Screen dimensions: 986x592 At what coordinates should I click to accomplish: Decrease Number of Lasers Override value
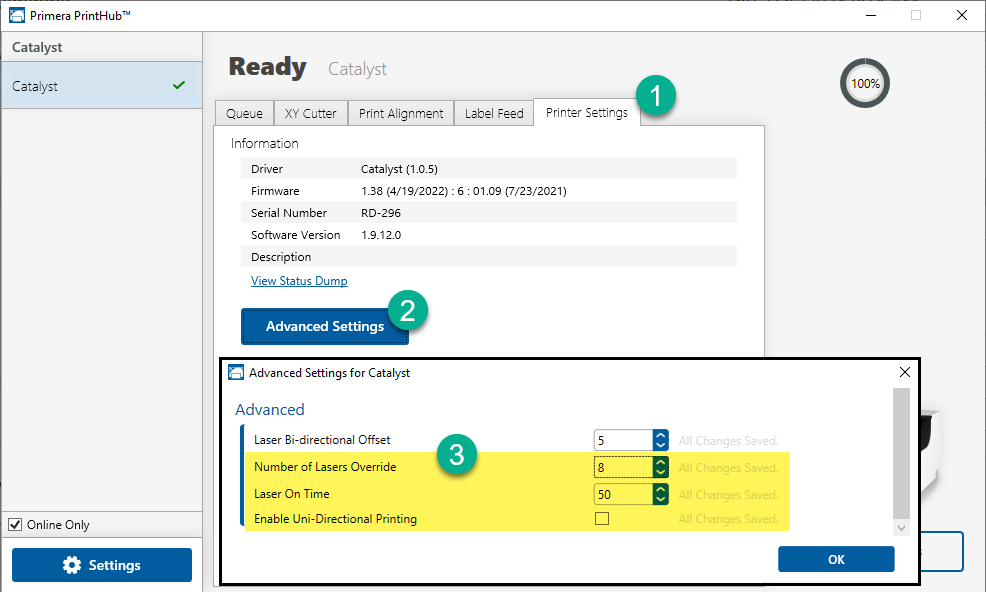[660, 472]
